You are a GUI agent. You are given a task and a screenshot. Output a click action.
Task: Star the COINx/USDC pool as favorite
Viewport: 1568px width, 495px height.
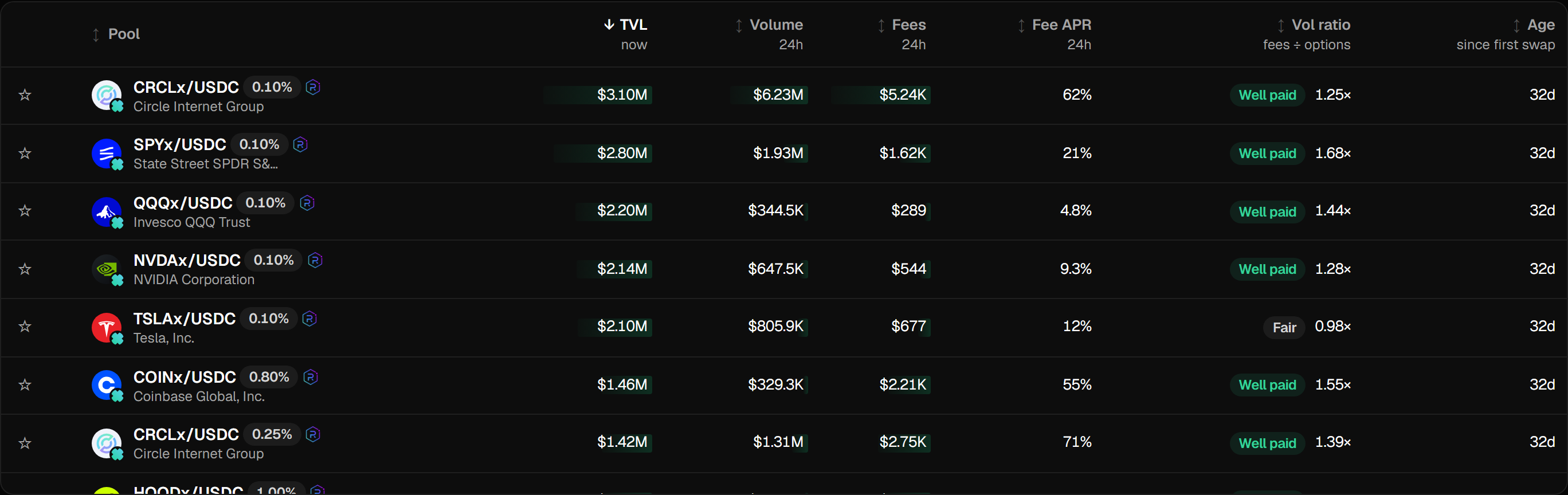25,385
